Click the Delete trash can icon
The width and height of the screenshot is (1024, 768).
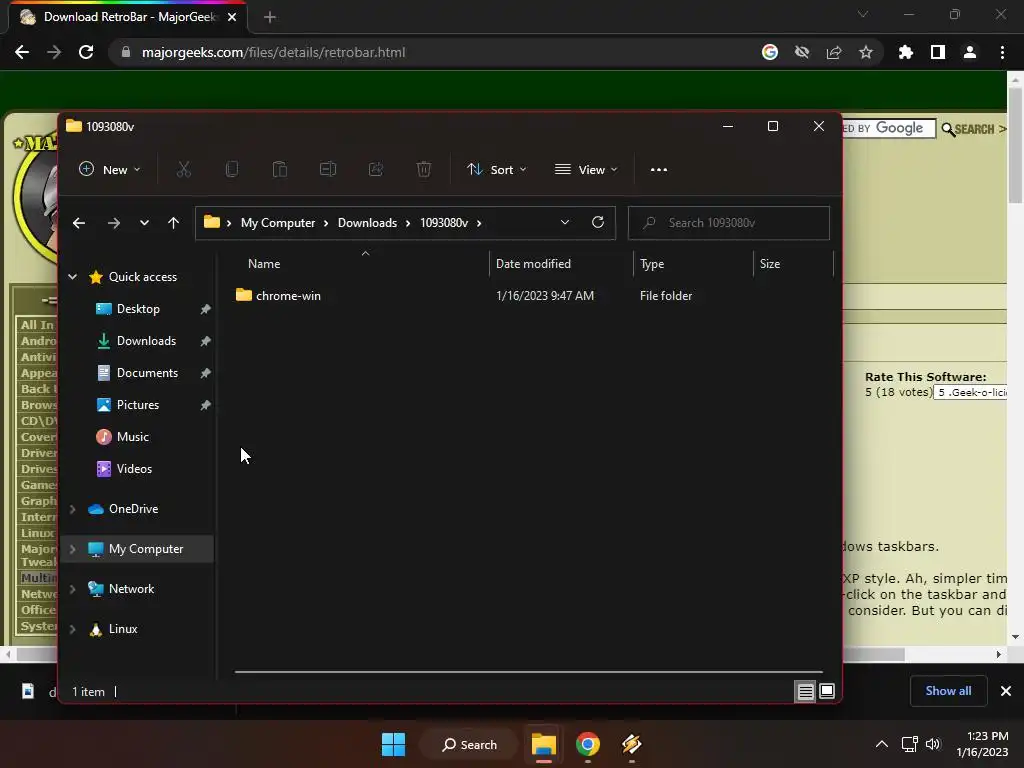click(x=424, y=170)
